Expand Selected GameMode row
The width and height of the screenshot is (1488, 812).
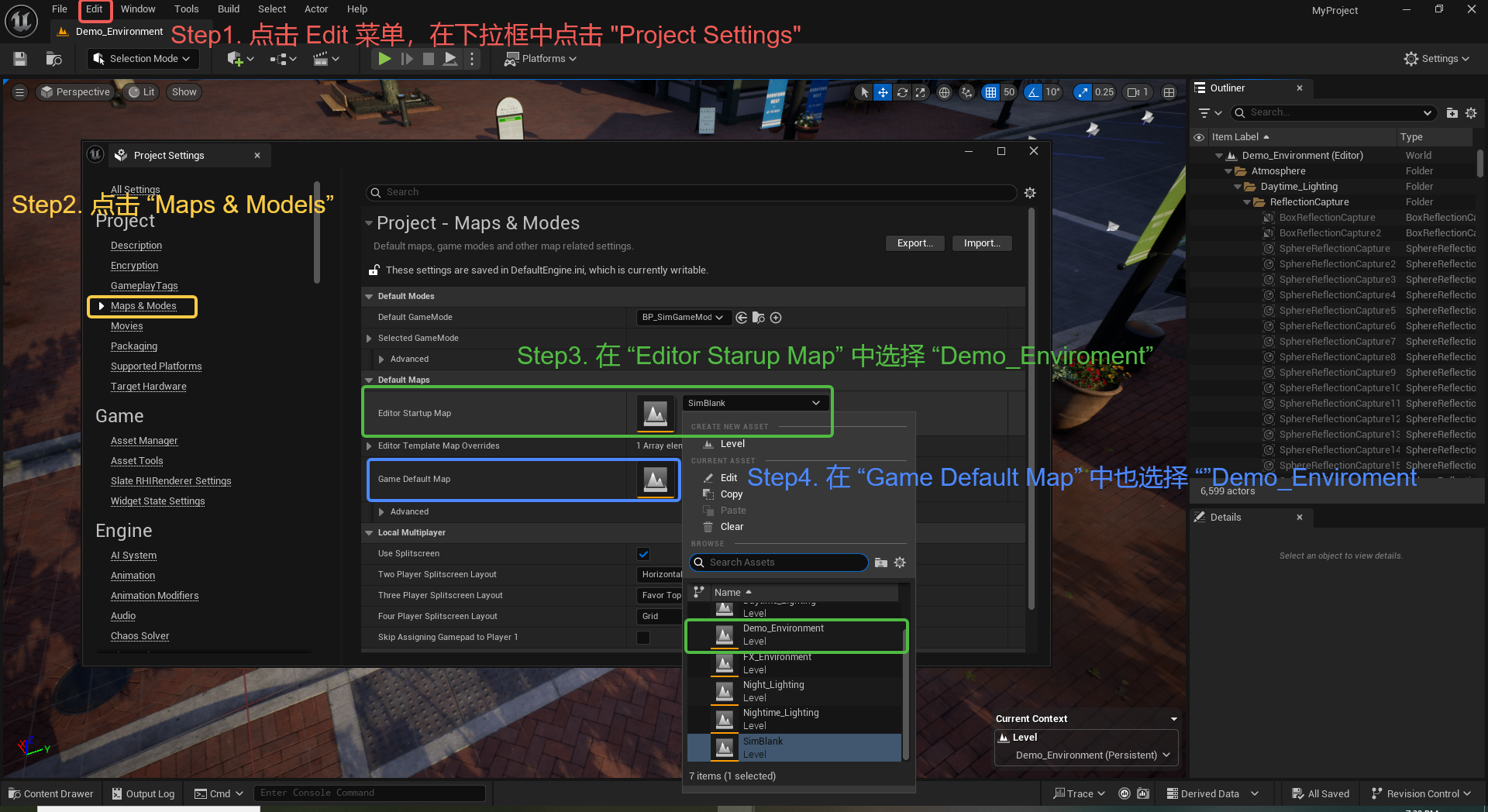(x=369, y=339)
